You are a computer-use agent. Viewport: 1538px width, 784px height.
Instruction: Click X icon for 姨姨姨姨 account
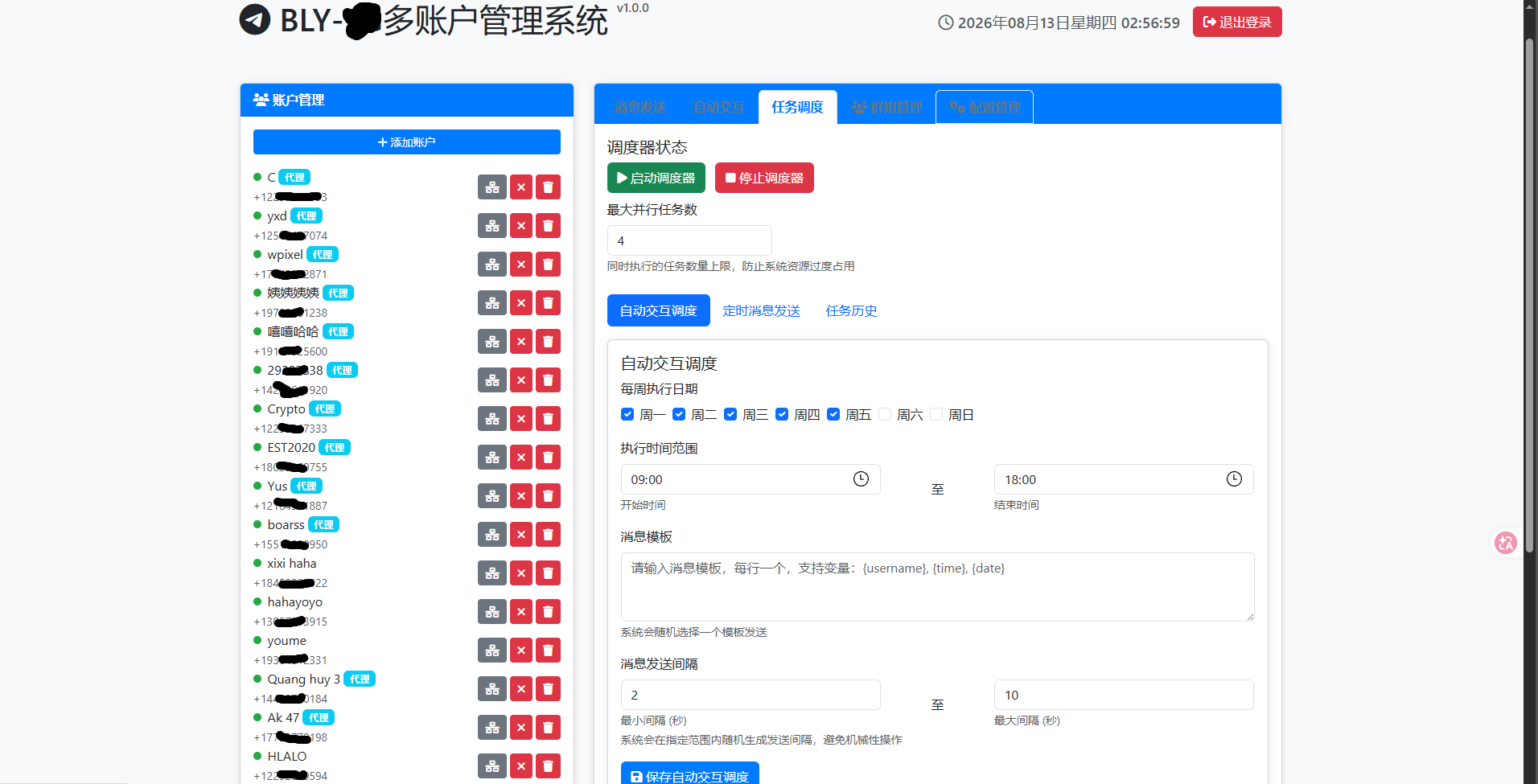tap(521, 303)
